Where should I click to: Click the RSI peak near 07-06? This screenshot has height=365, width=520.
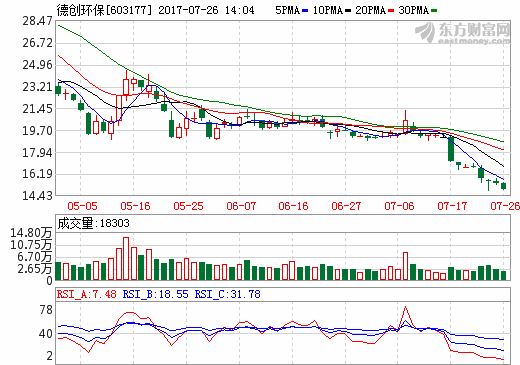[x=405, y=307]
